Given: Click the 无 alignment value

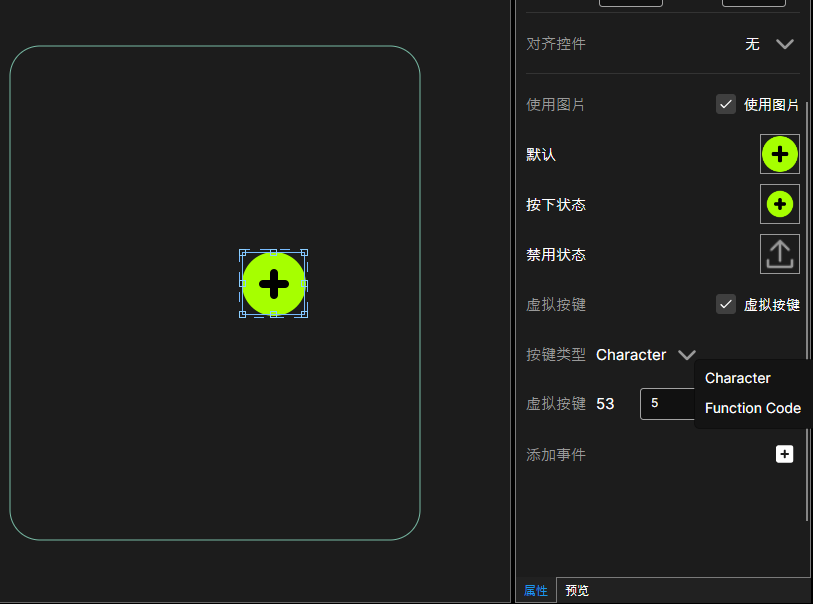Looking at the screenshot, I should click(x=752, y=44).
